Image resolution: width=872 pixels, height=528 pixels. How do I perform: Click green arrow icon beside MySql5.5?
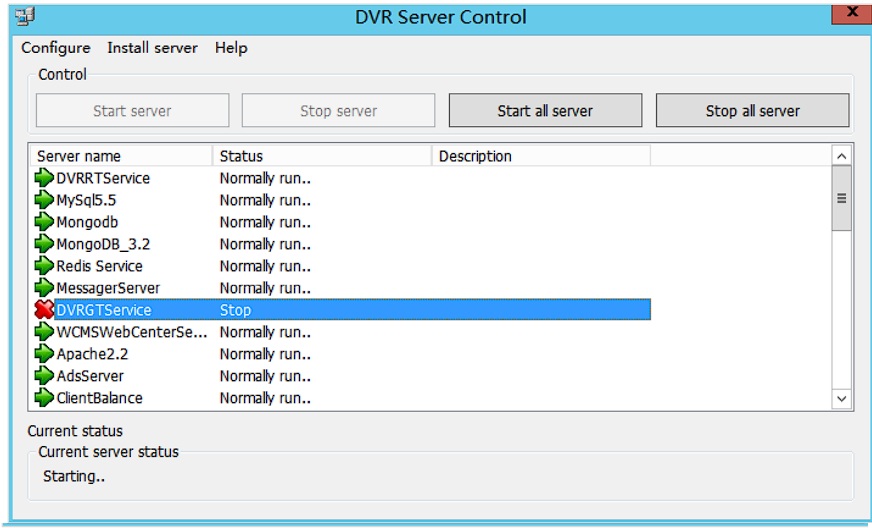[44, 200]
